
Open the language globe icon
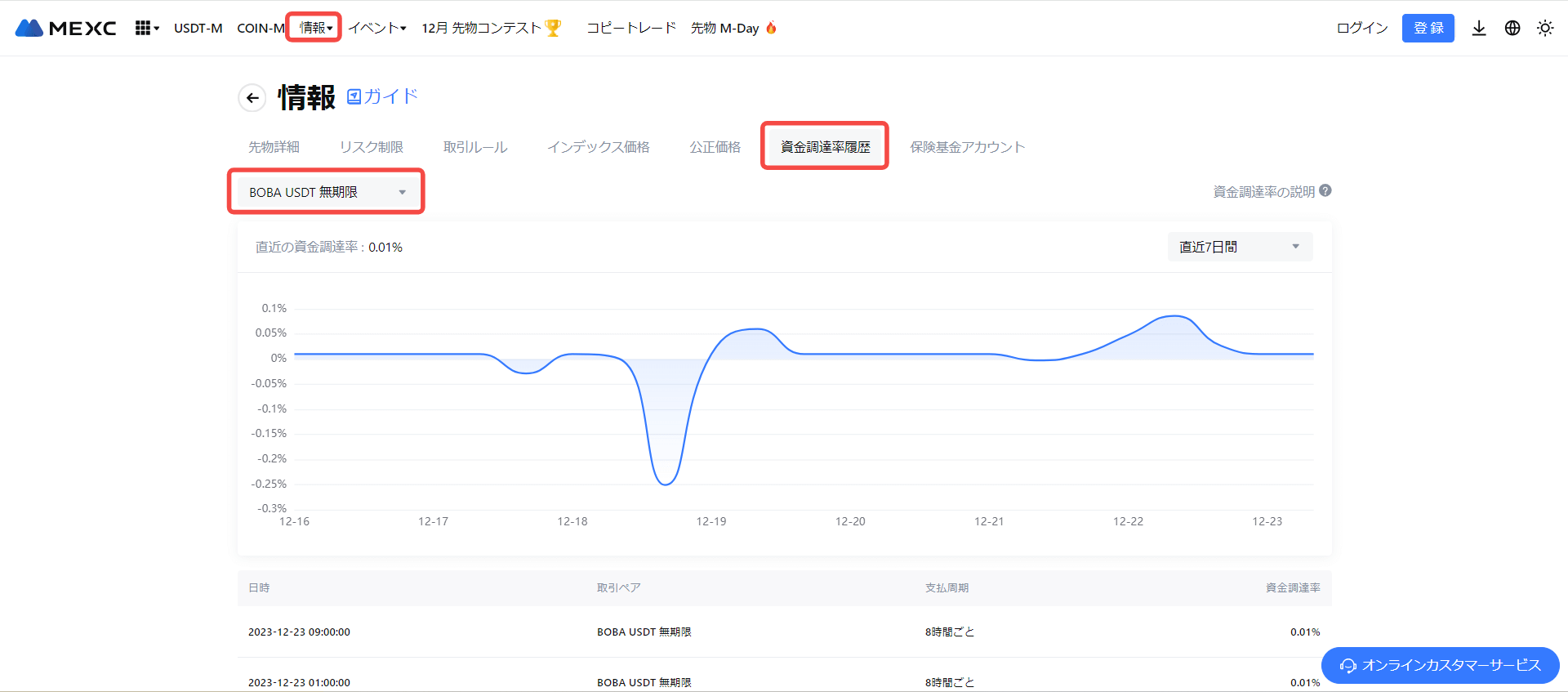[x=1512, y=28]
